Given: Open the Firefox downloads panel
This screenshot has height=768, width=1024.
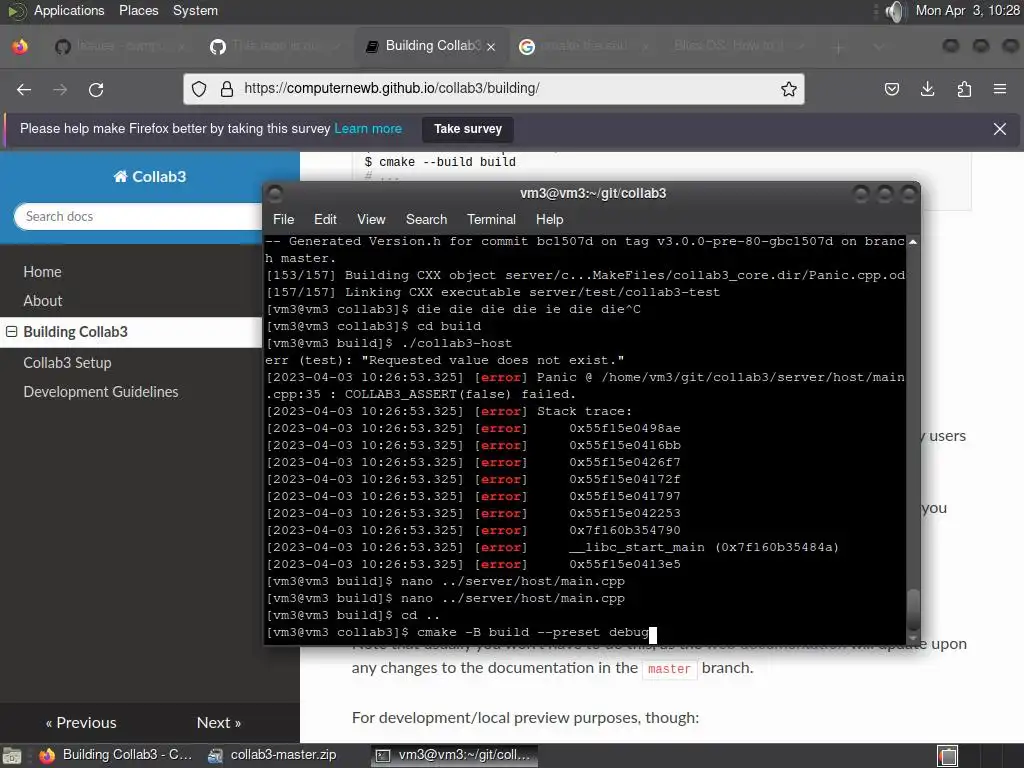Looking at the screenshot, I should [927, 89].
